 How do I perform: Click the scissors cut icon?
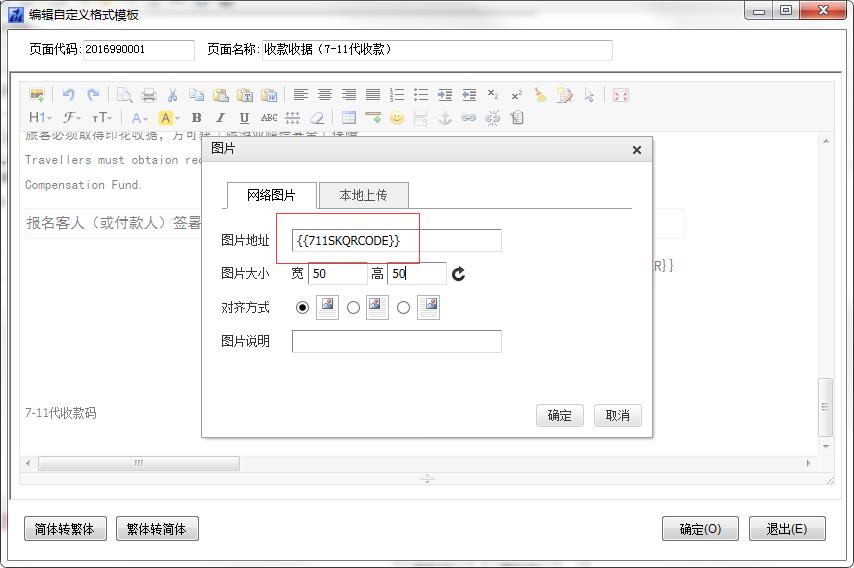172,95
